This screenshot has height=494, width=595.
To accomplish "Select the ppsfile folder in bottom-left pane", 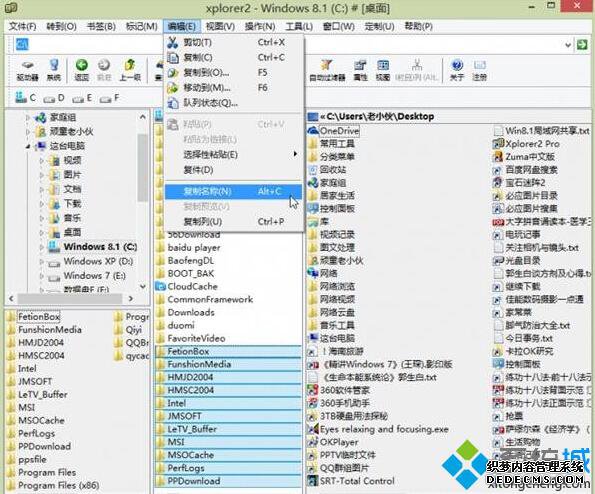I will (x=32, y=459).
